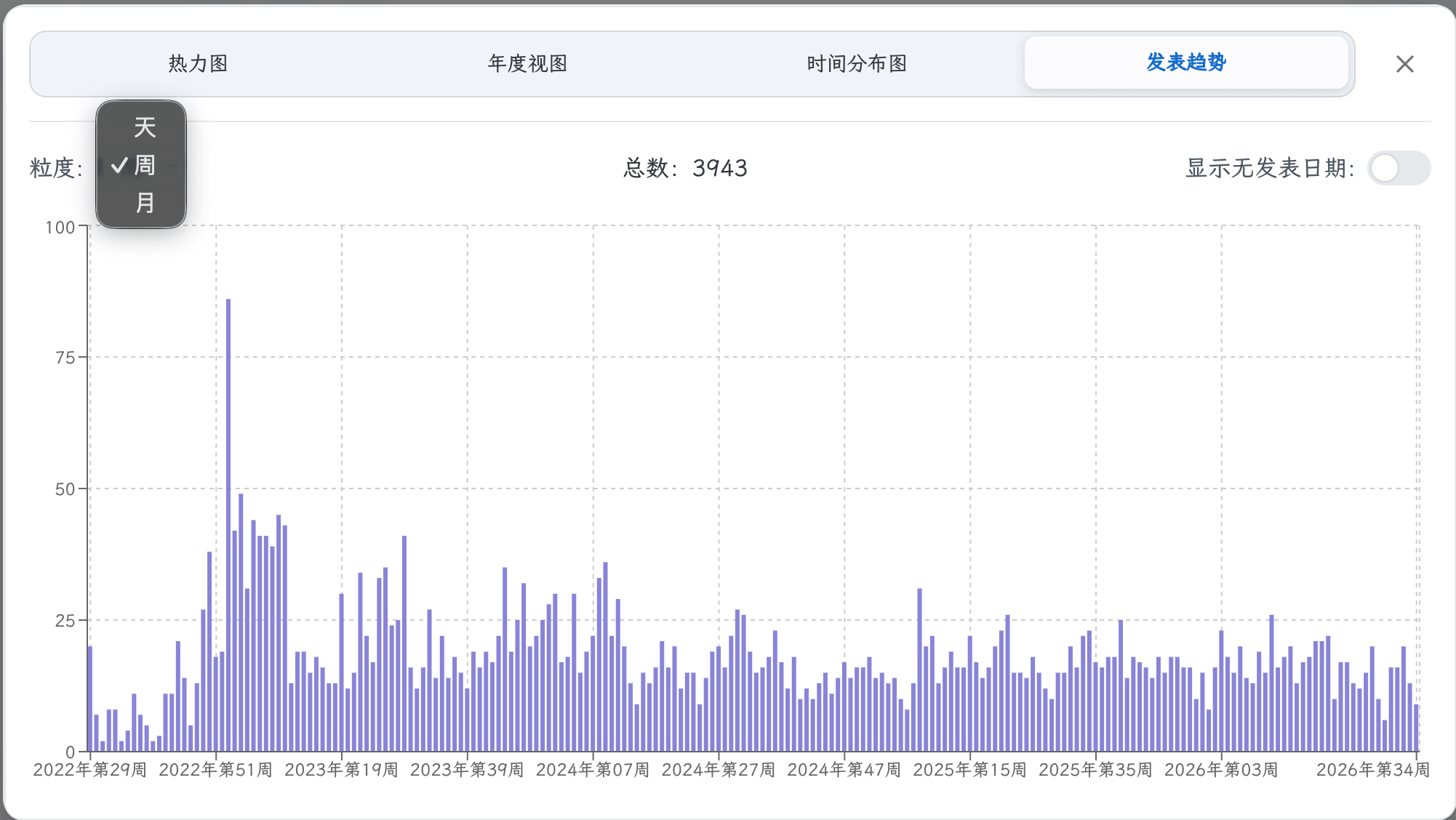
Task: Click the tallest bar near 2022年第51周
Action: [x=228, y=525]
